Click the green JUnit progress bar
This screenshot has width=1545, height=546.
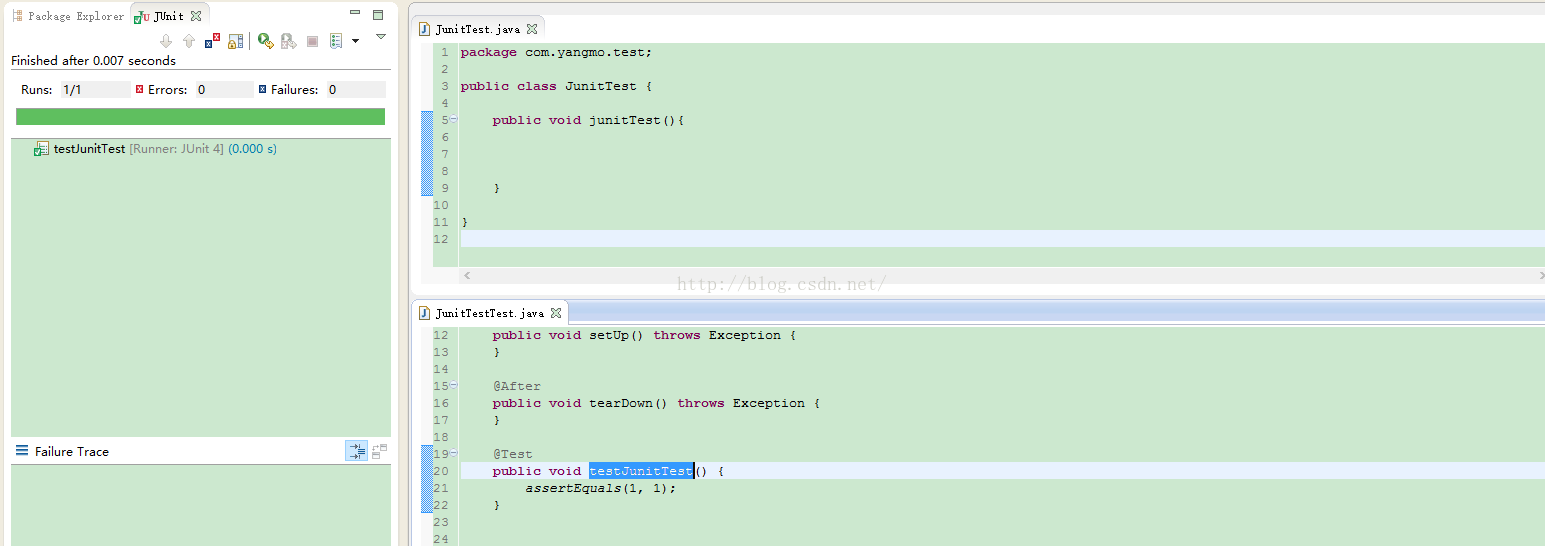coord(200,116)
